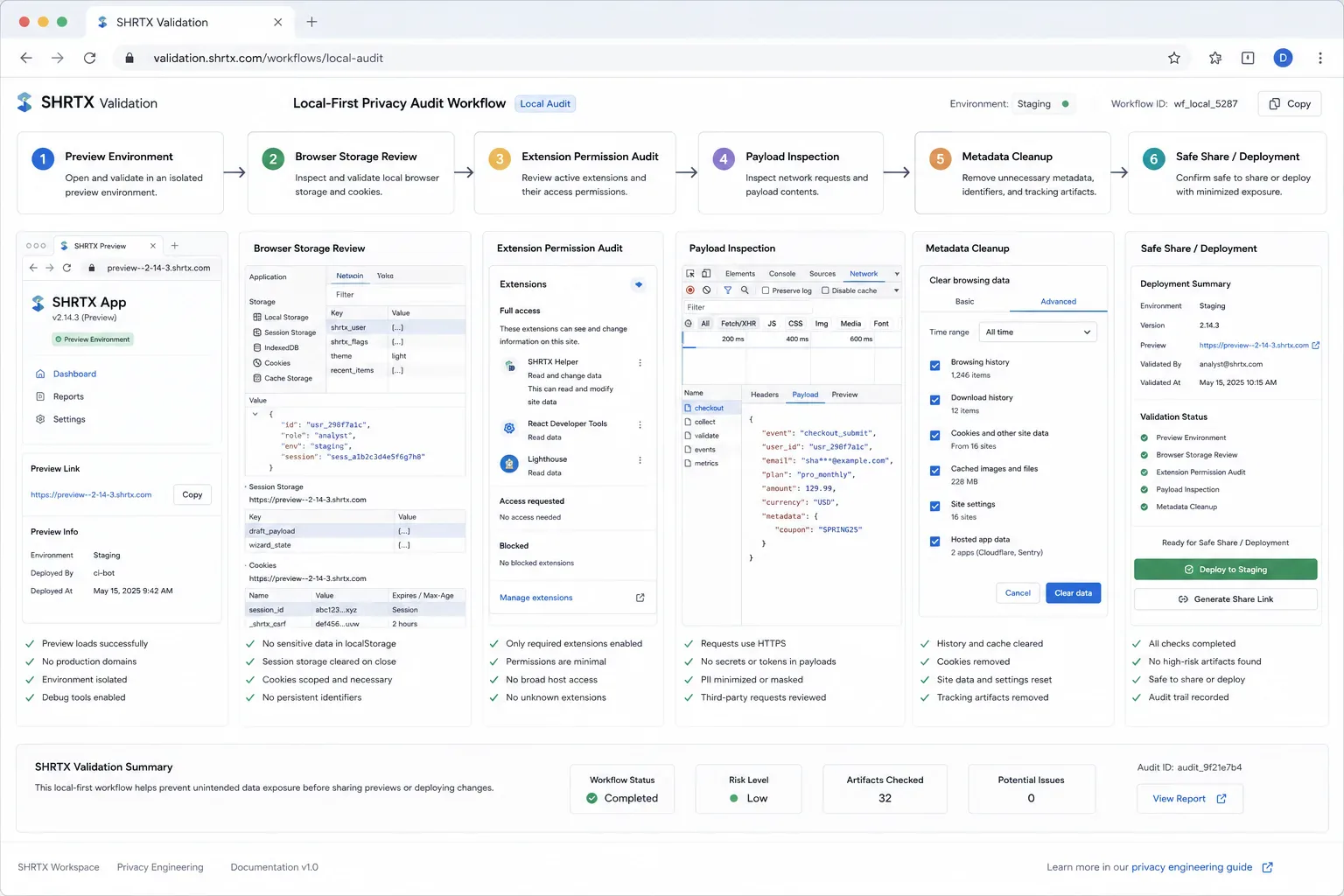Open React Developer Tools three-dot options

pos(640,424)
